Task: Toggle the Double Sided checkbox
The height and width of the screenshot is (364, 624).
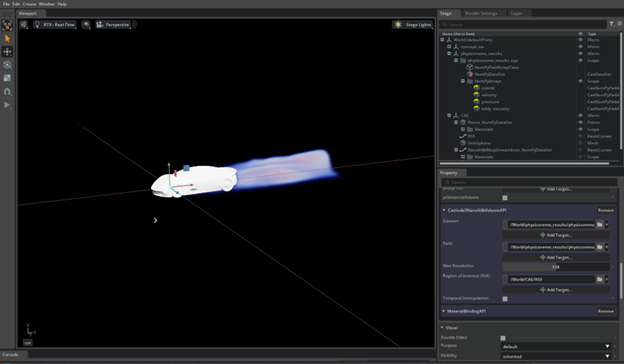Action: pyautogui.click(x=503, y=338)
